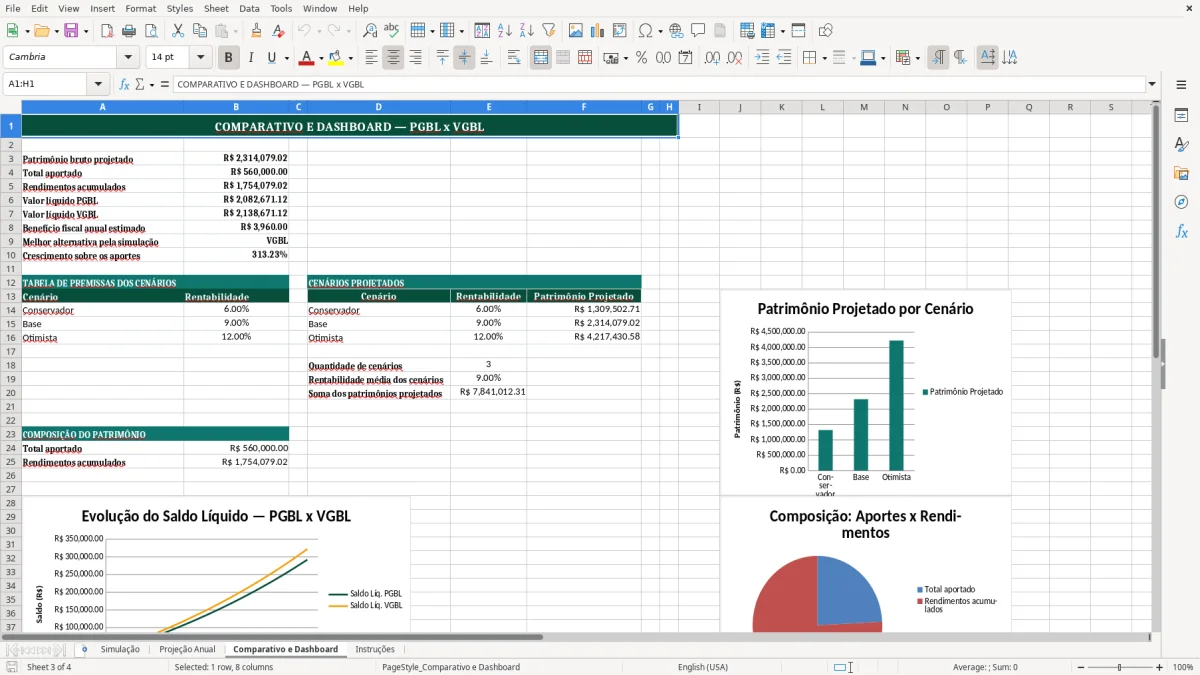Run the spelling check
This screenshot has width=1200, height=675.
[x=391, y=31]
